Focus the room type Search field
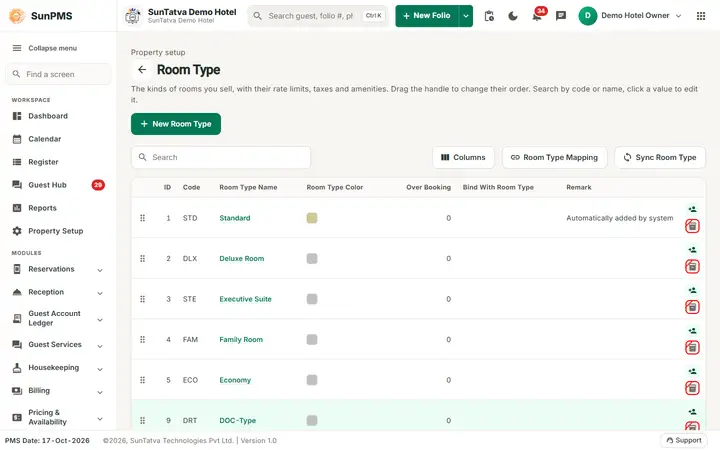This screenshot has width=720, height=450. (221, 158)
